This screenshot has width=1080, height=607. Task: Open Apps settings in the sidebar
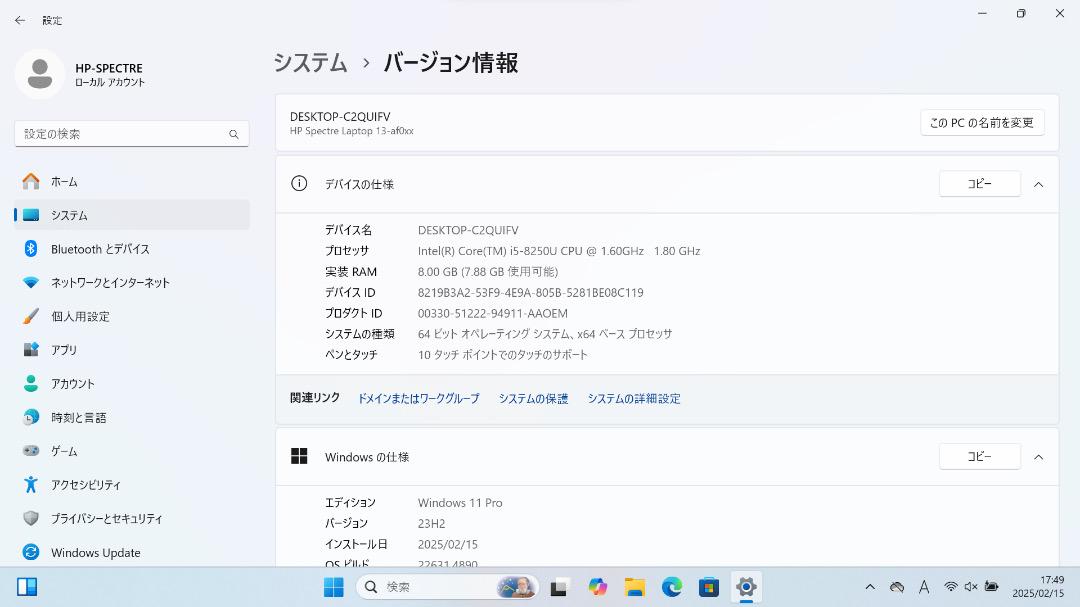tap(132, 350)
